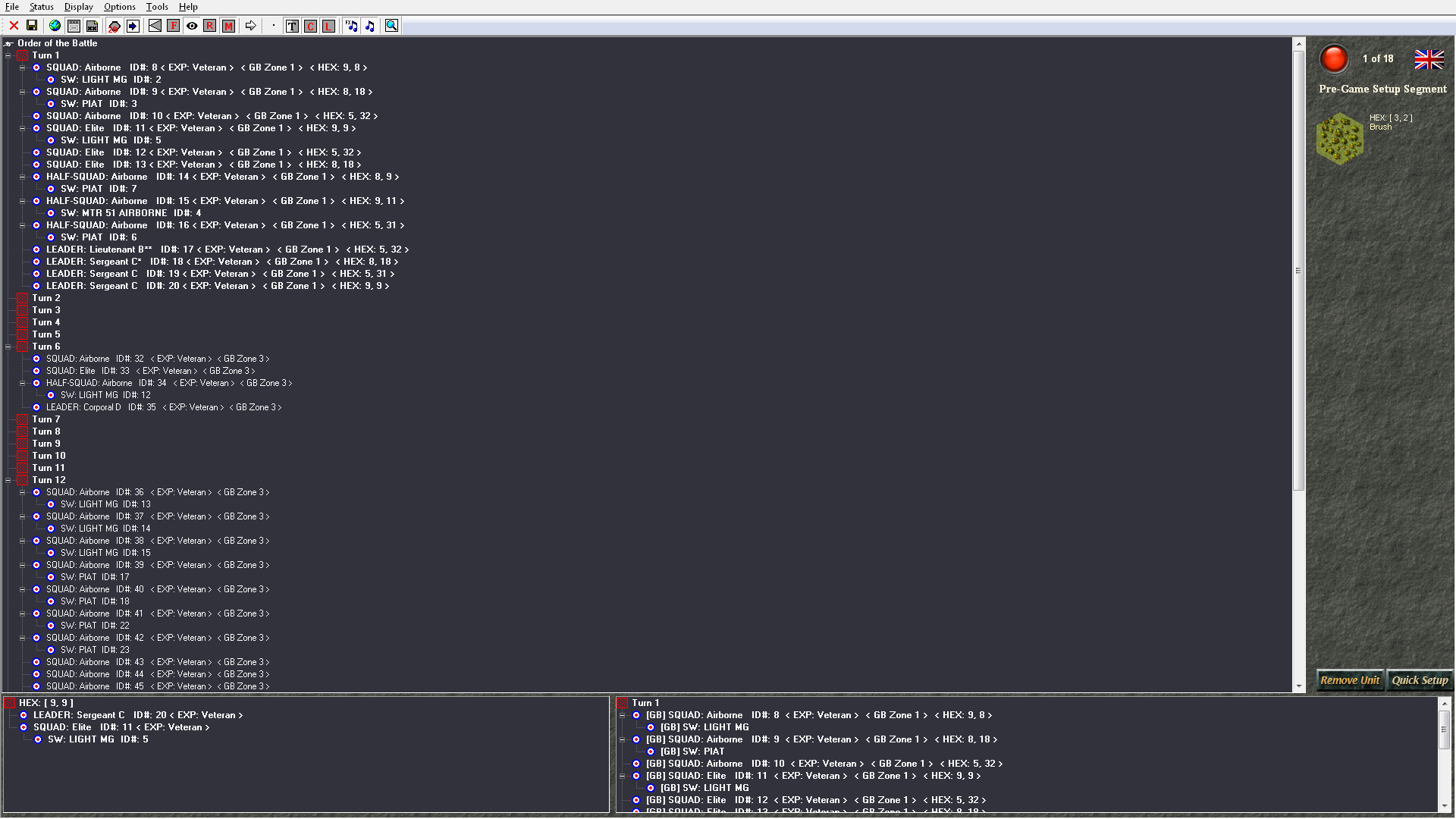Click the Brush hex terrain thumbnail
This screenshot has height=819, width=1456.
tap(1340, 139)
